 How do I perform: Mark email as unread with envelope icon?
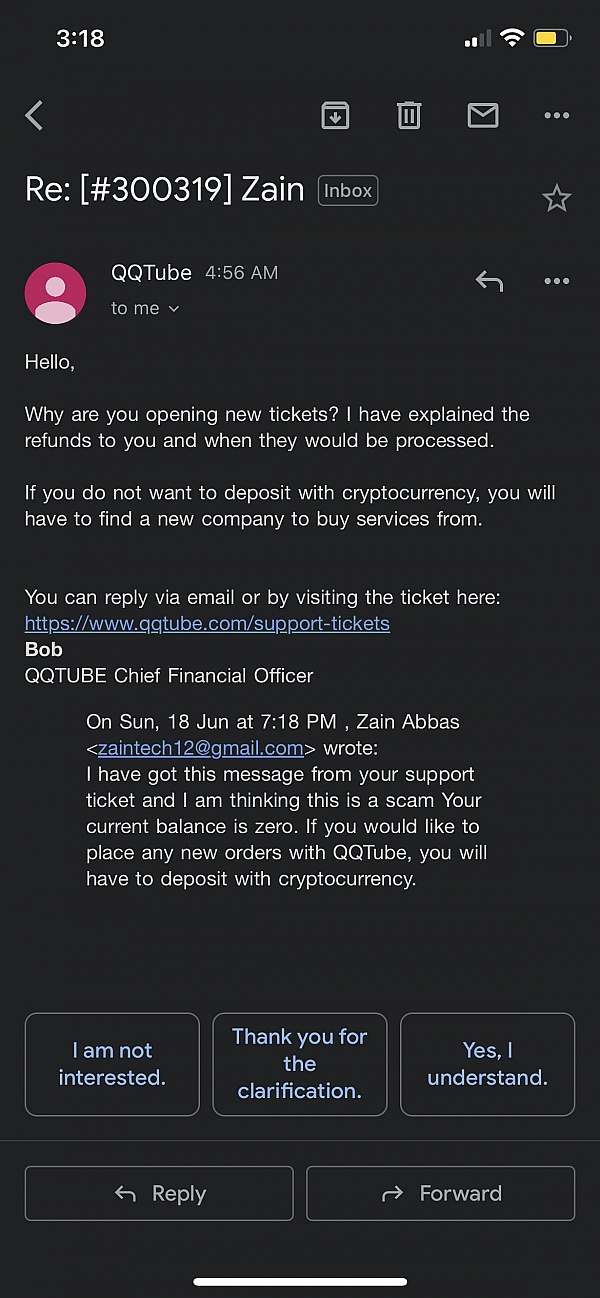pos(483,116)
